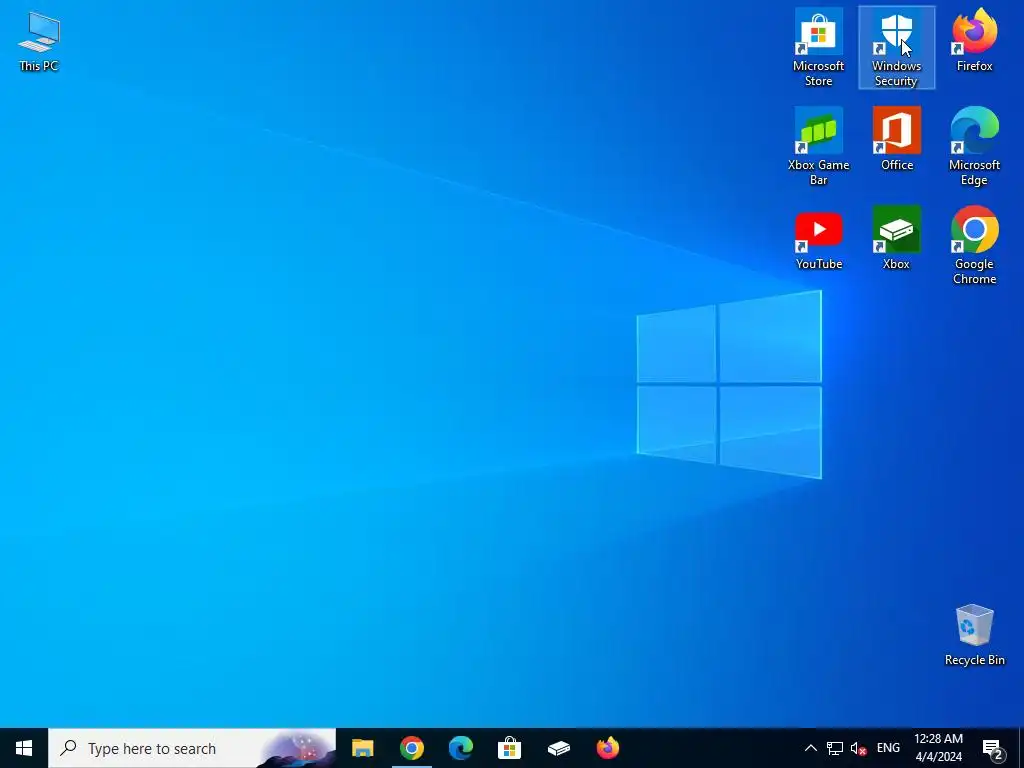The height and width of the screenshot is (768, 1024).
Task: Select the Microsoft Store desktop shortcut
Action: click(818, 48)
